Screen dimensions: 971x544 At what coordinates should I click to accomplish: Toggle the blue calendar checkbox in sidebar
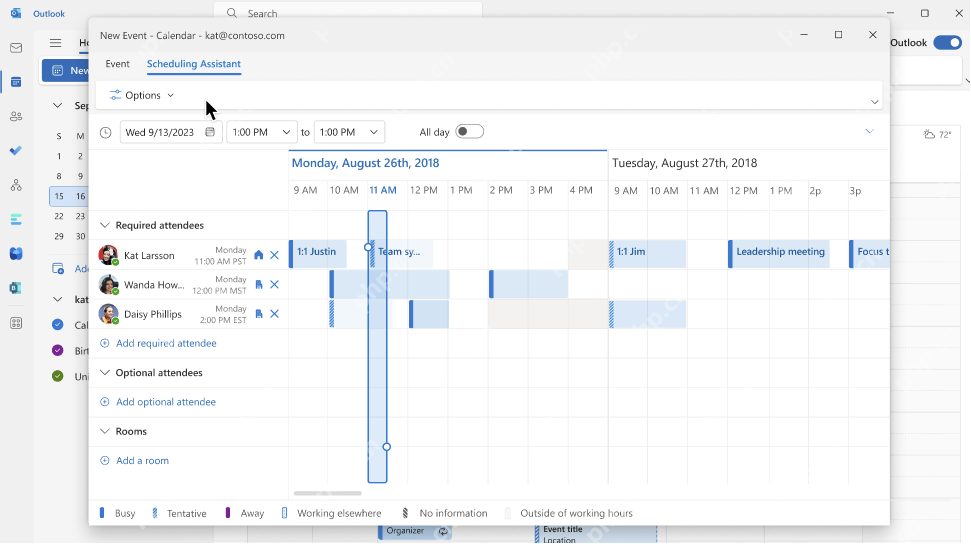point(58,324)
